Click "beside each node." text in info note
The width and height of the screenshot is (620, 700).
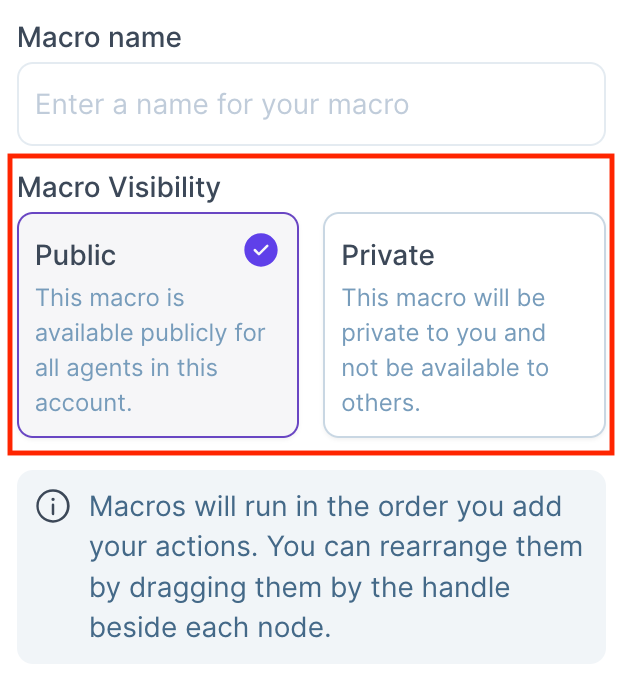pyautogui.click(x=210, y=627)
